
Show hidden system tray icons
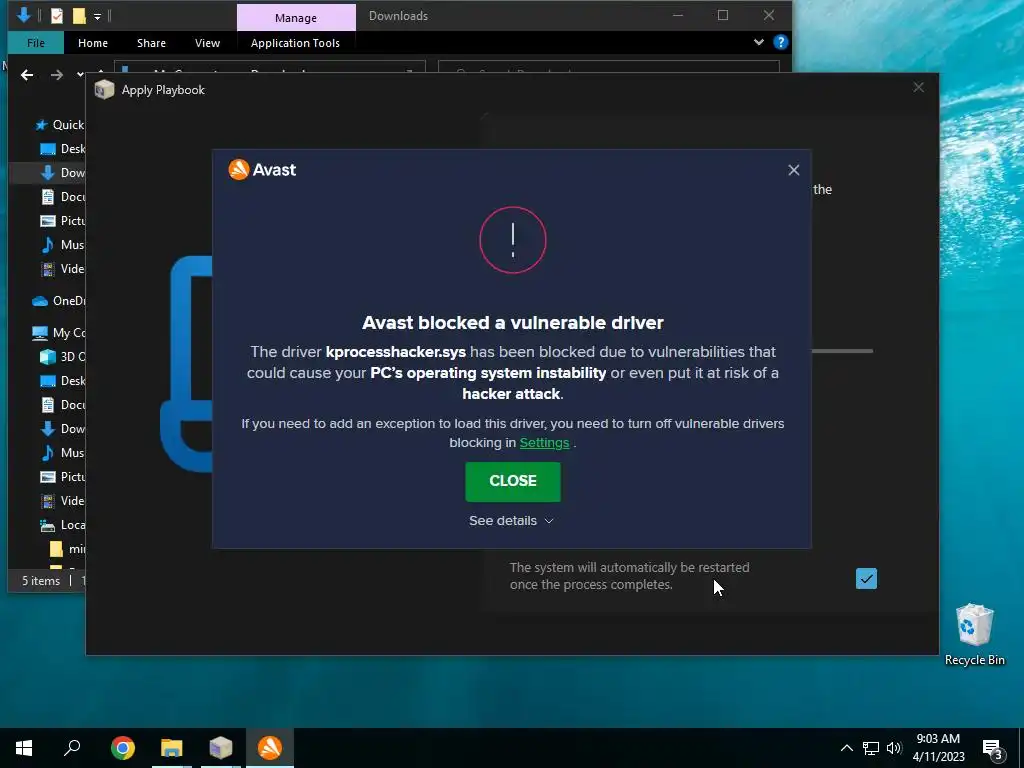click(x=846, y=748)
